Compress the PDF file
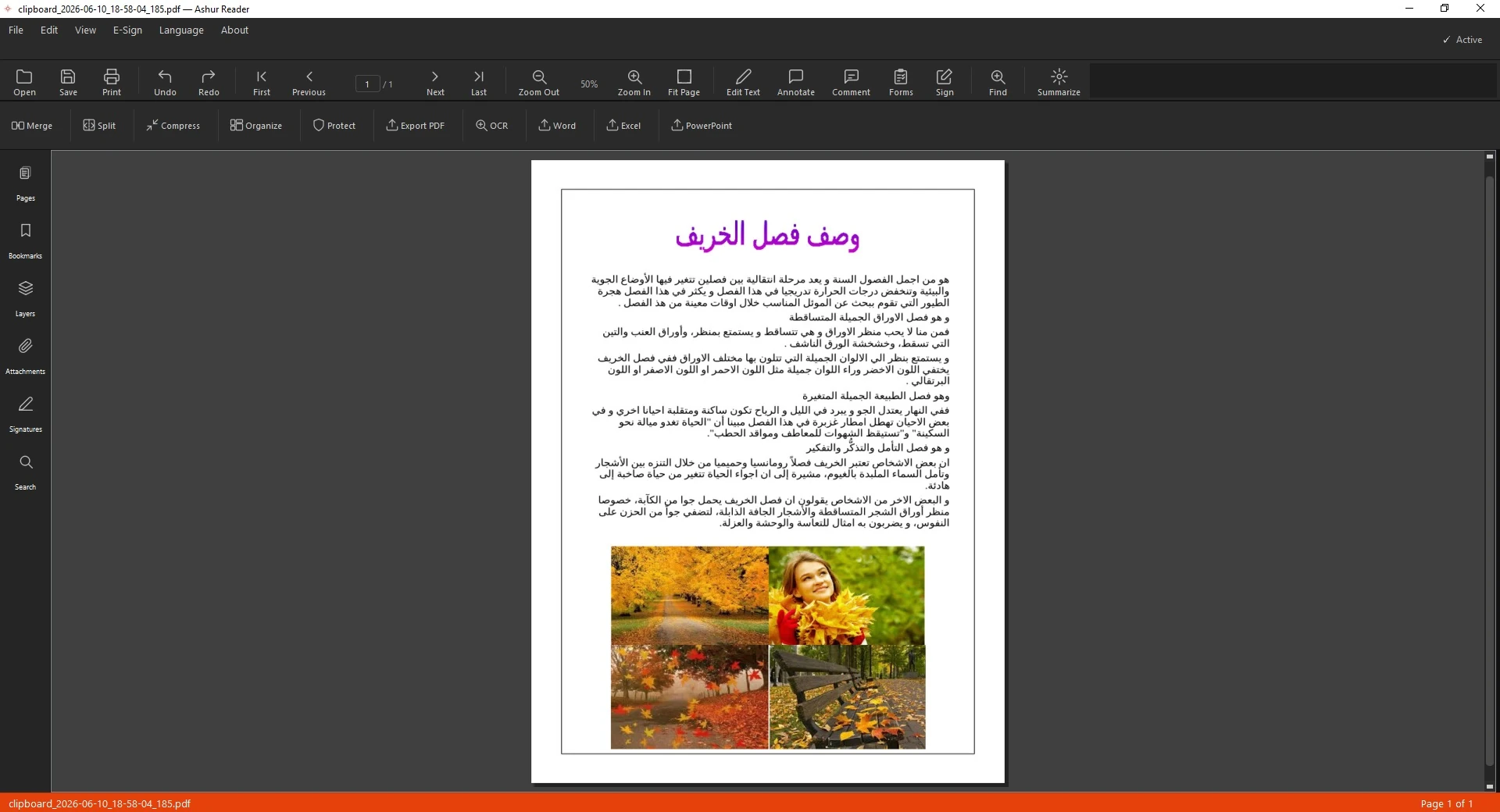Screen dimensions: 1500x812 click(173, 126)
